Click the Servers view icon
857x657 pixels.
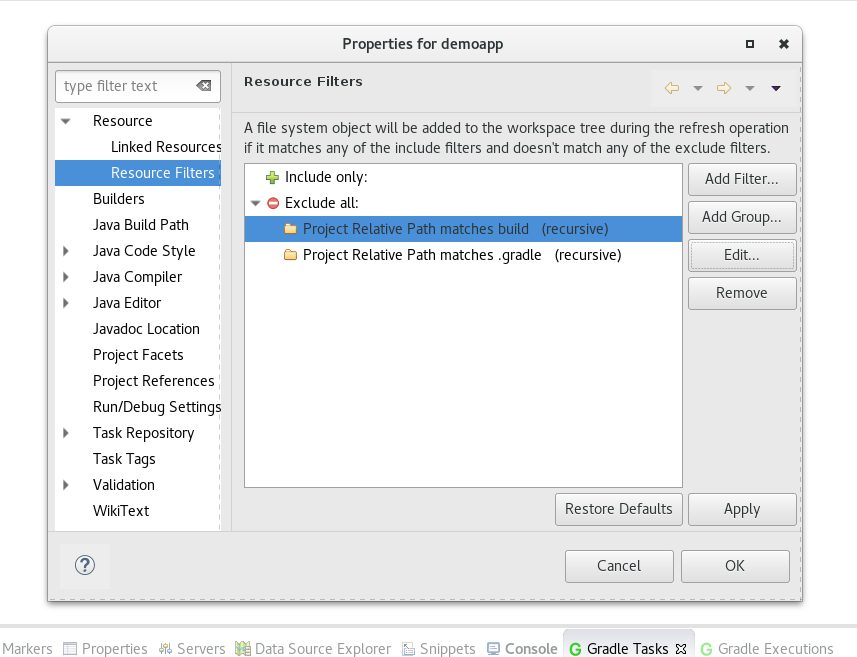[x=164, y=648]
